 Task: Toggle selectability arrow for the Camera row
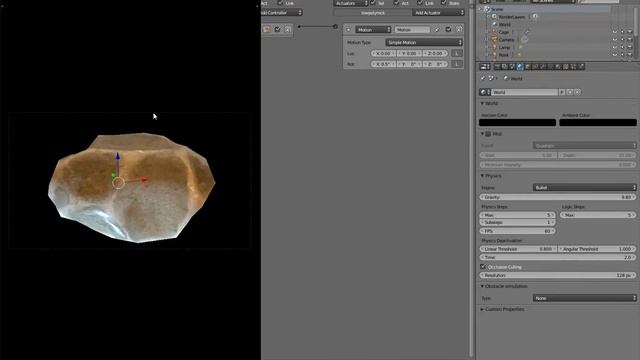622,40
